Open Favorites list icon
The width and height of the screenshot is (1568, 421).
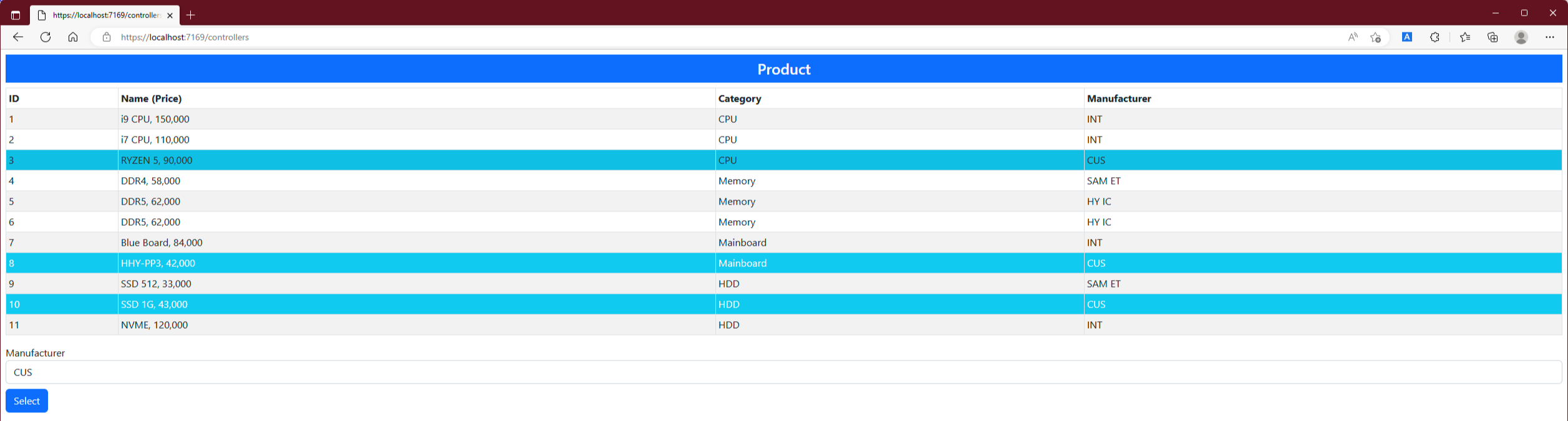click(x=1465, y=37)
